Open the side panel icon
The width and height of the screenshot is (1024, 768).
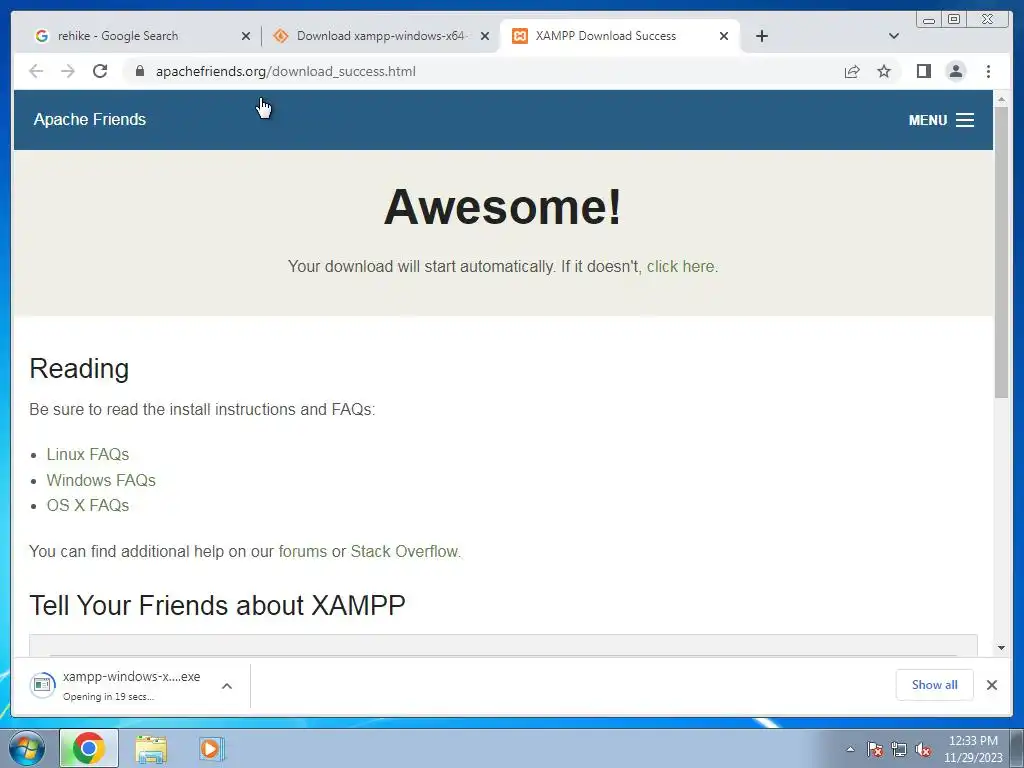point(923,71)
